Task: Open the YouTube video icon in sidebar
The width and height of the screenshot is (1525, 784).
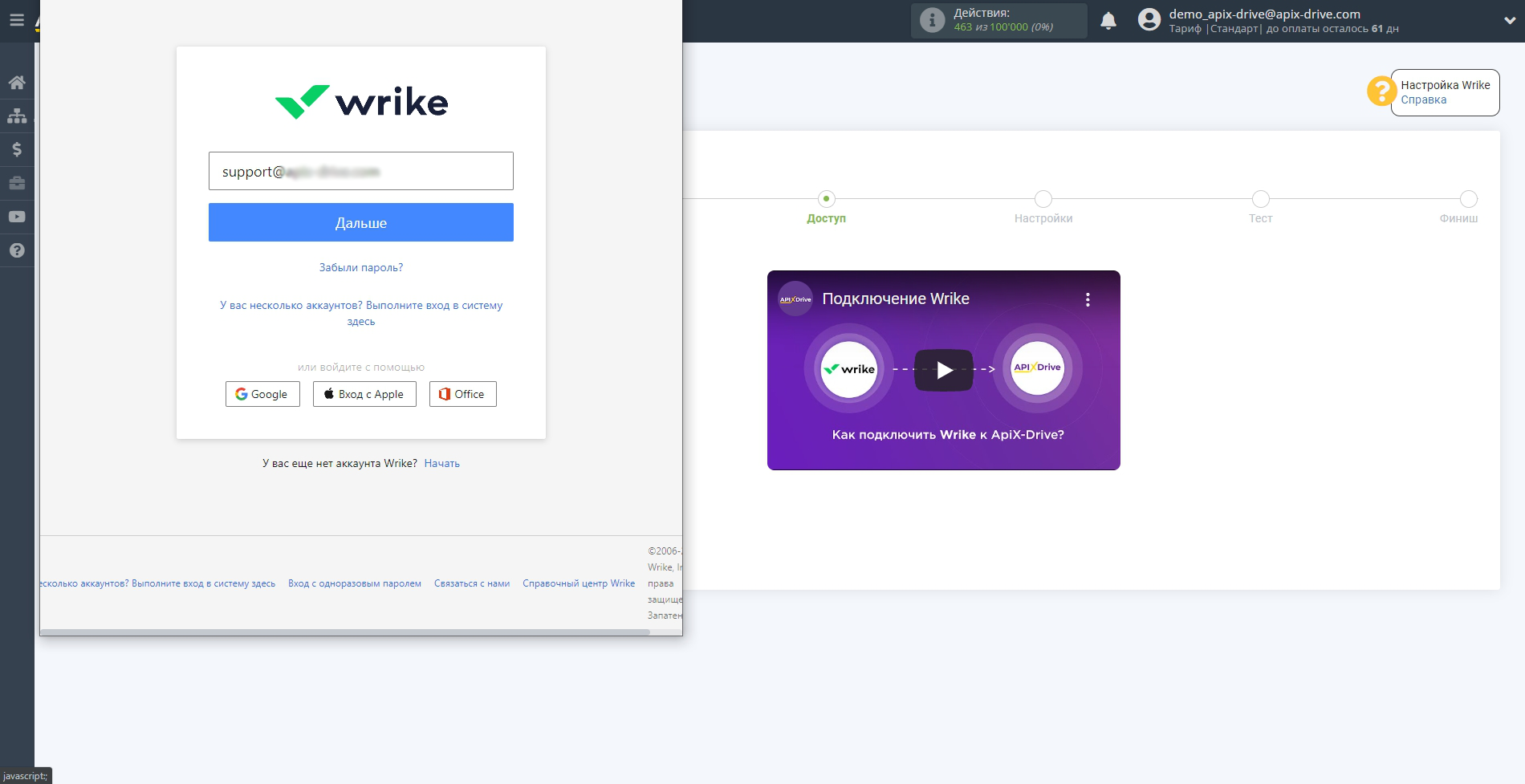Action: [17, 217]
